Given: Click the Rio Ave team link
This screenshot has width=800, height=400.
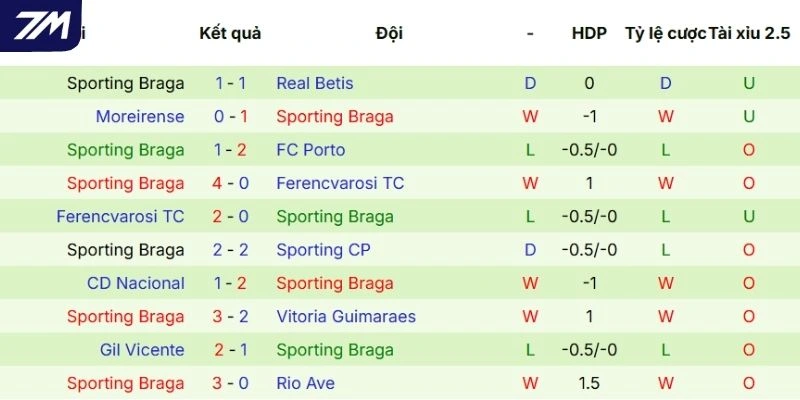Looking at the screenshot, I should (305, 383).
